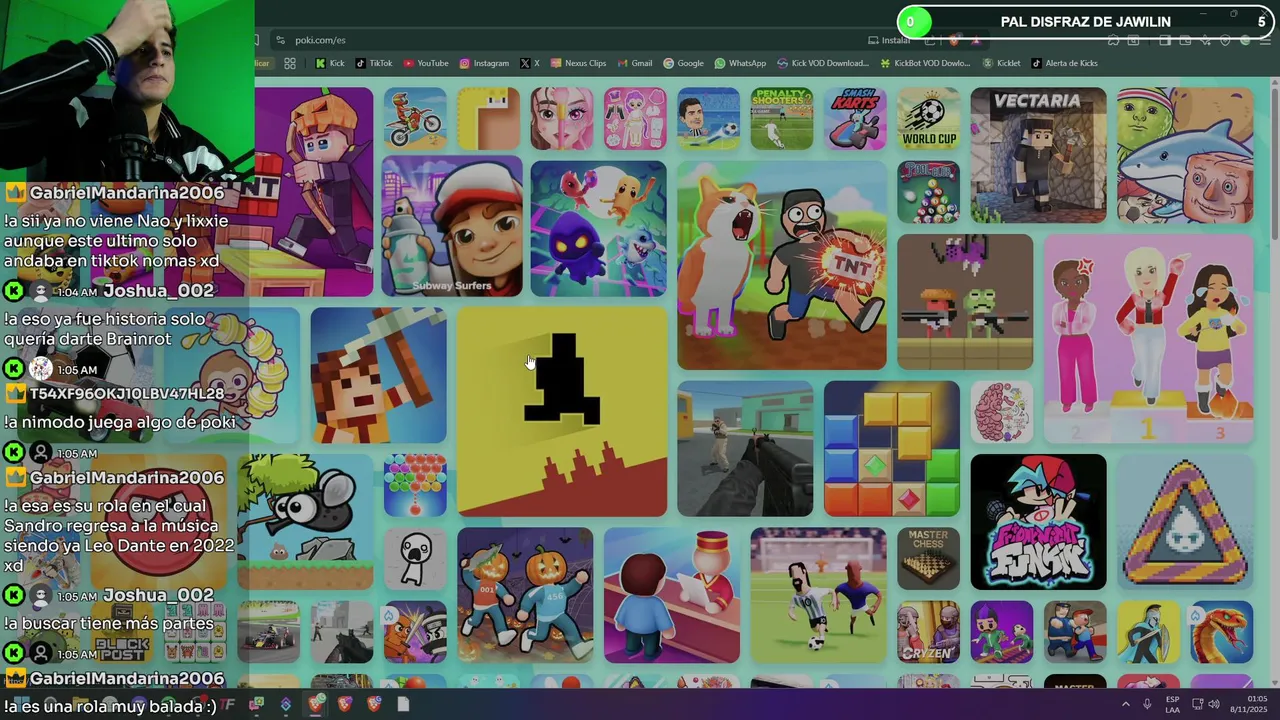Open the Kick VOD Download bookmark
This screenshot has height=720, width=1280.
pos(822,63)
